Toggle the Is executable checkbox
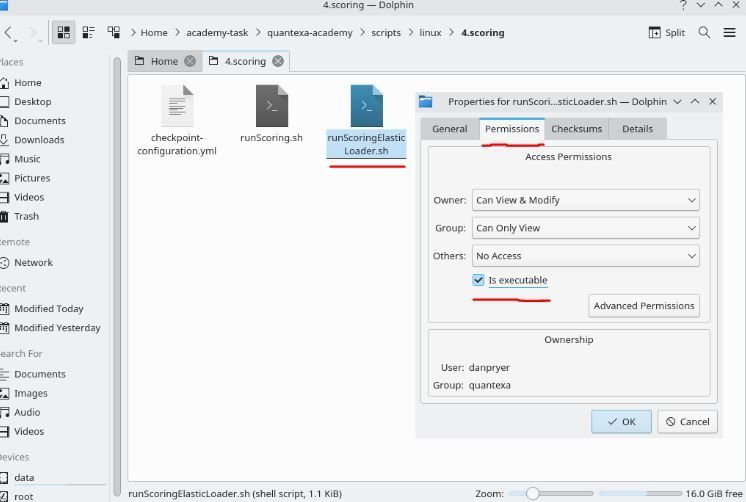 [x=478, y=280]
